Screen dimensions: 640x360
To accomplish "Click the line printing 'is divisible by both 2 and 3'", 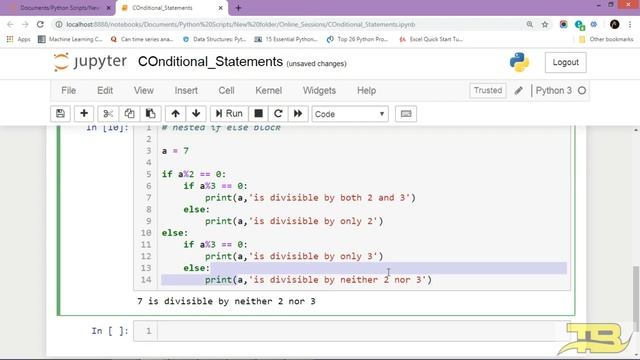I will coord(310,198).
